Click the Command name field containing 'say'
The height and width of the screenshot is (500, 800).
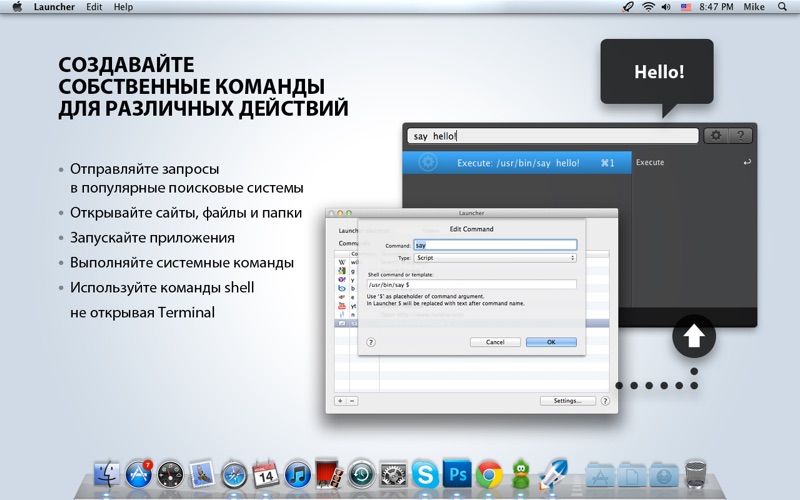495,245
